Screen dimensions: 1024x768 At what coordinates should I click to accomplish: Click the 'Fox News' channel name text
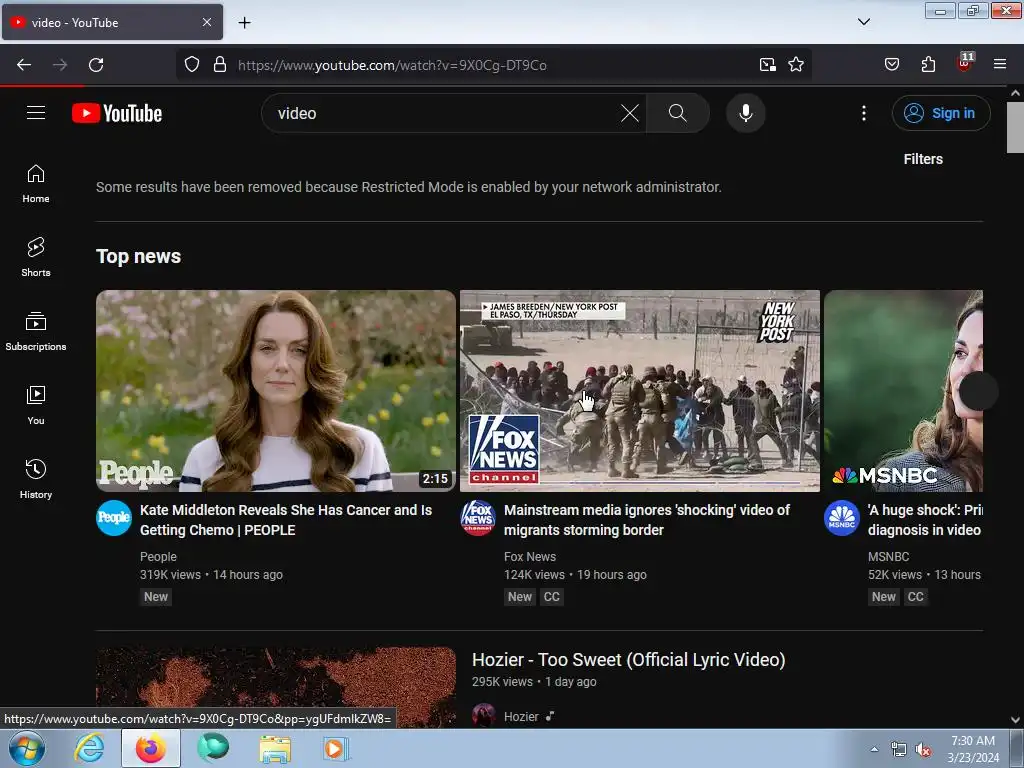click(530, 556)
